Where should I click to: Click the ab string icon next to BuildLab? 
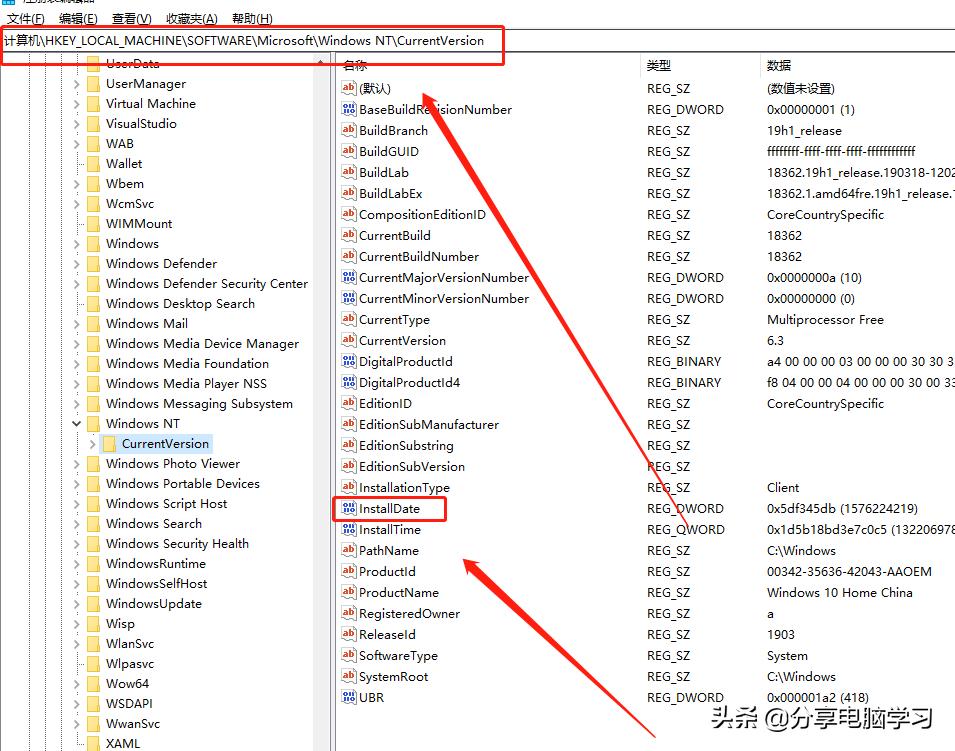(x=349, y=172)
